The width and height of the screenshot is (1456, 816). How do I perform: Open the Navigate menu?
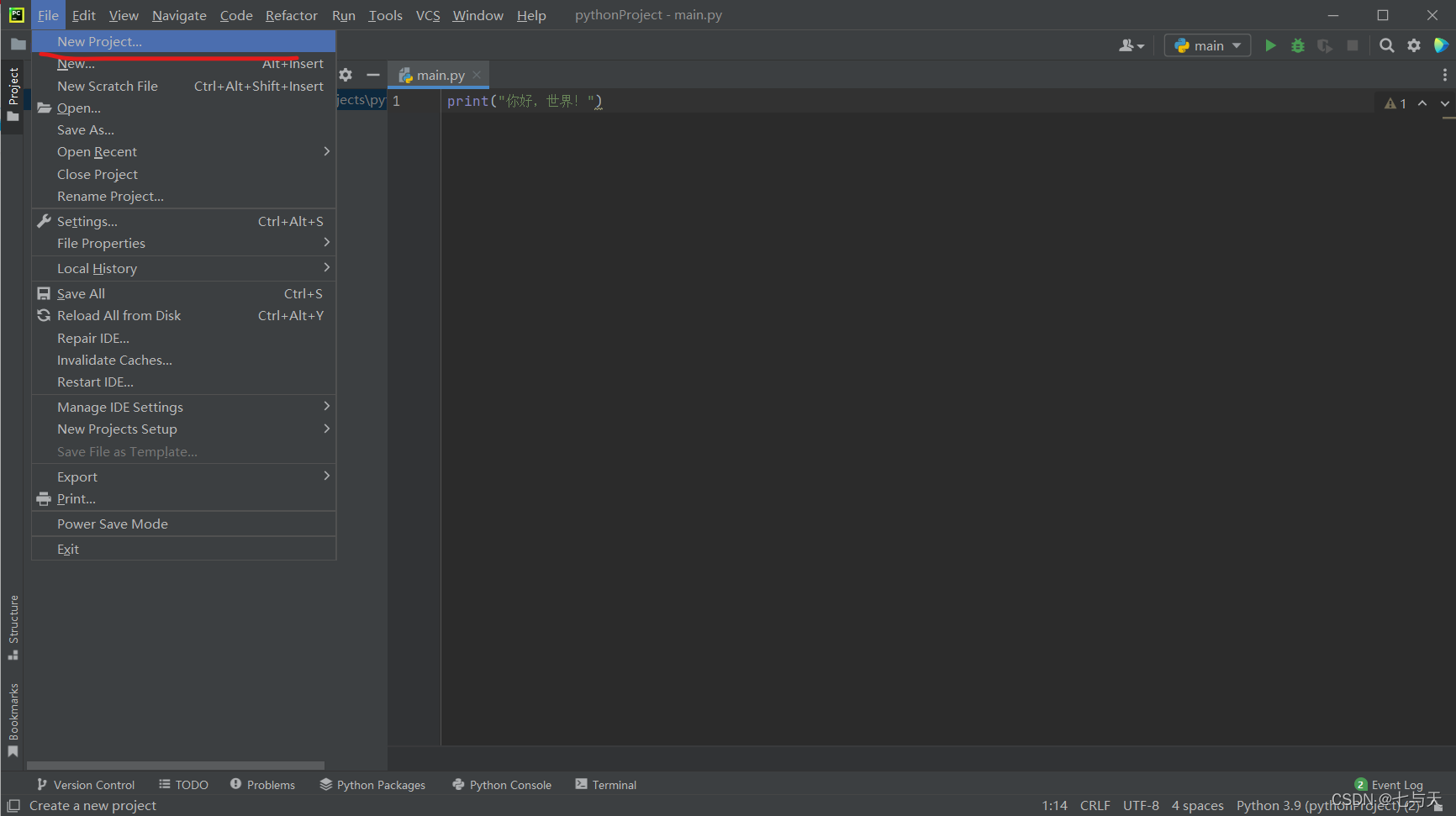179,15
